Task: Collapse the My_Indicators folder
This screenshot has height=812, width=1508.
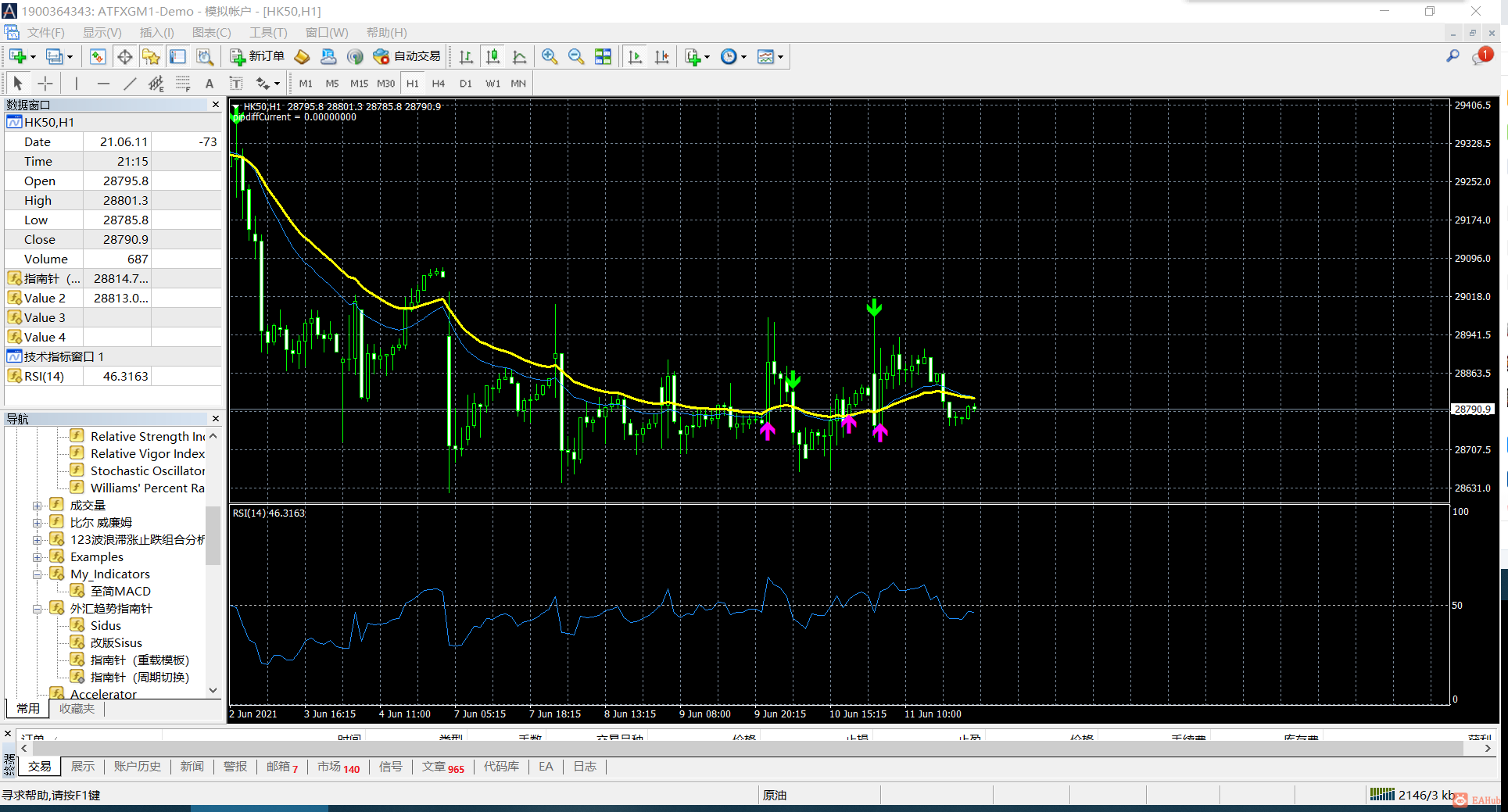Action: (37, 574)
